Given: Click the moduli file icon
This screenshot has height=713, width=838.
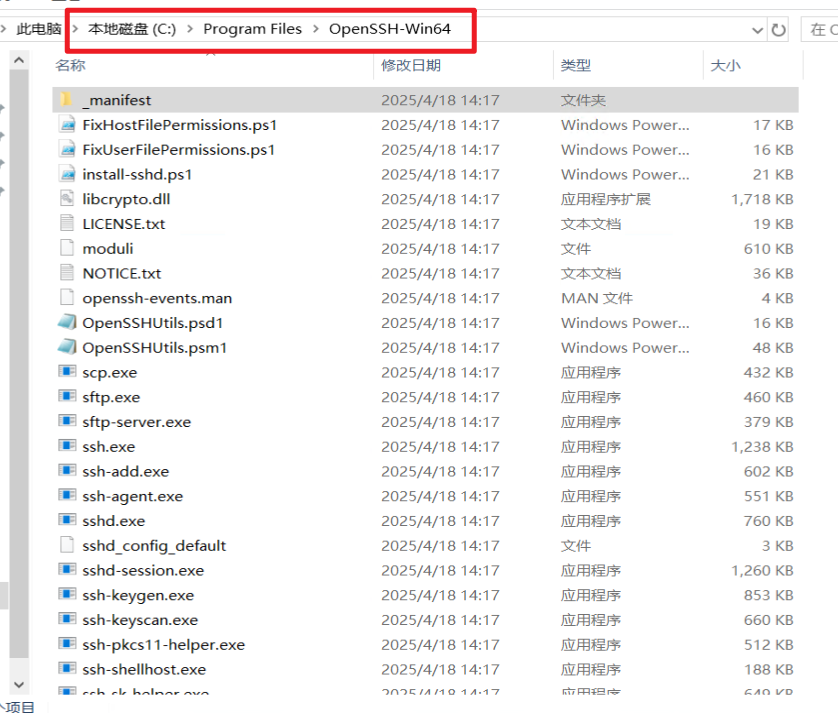Looking at the screenshot, I should [x=67, y=248].
